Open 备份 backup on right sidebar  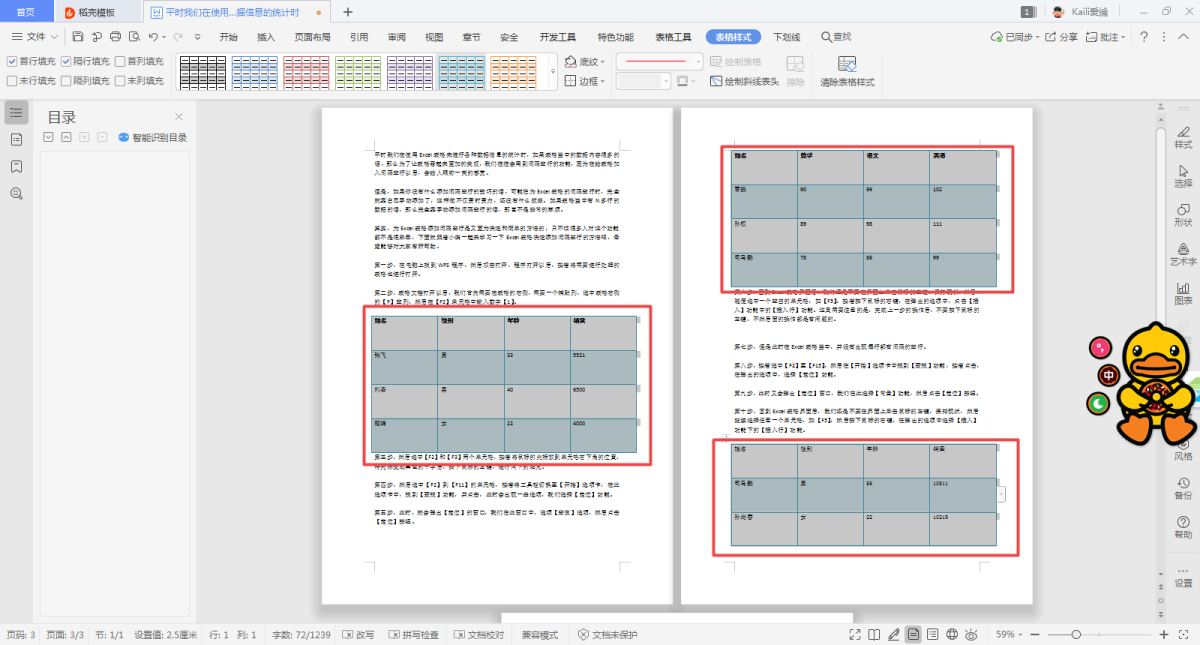point(1183,487)
